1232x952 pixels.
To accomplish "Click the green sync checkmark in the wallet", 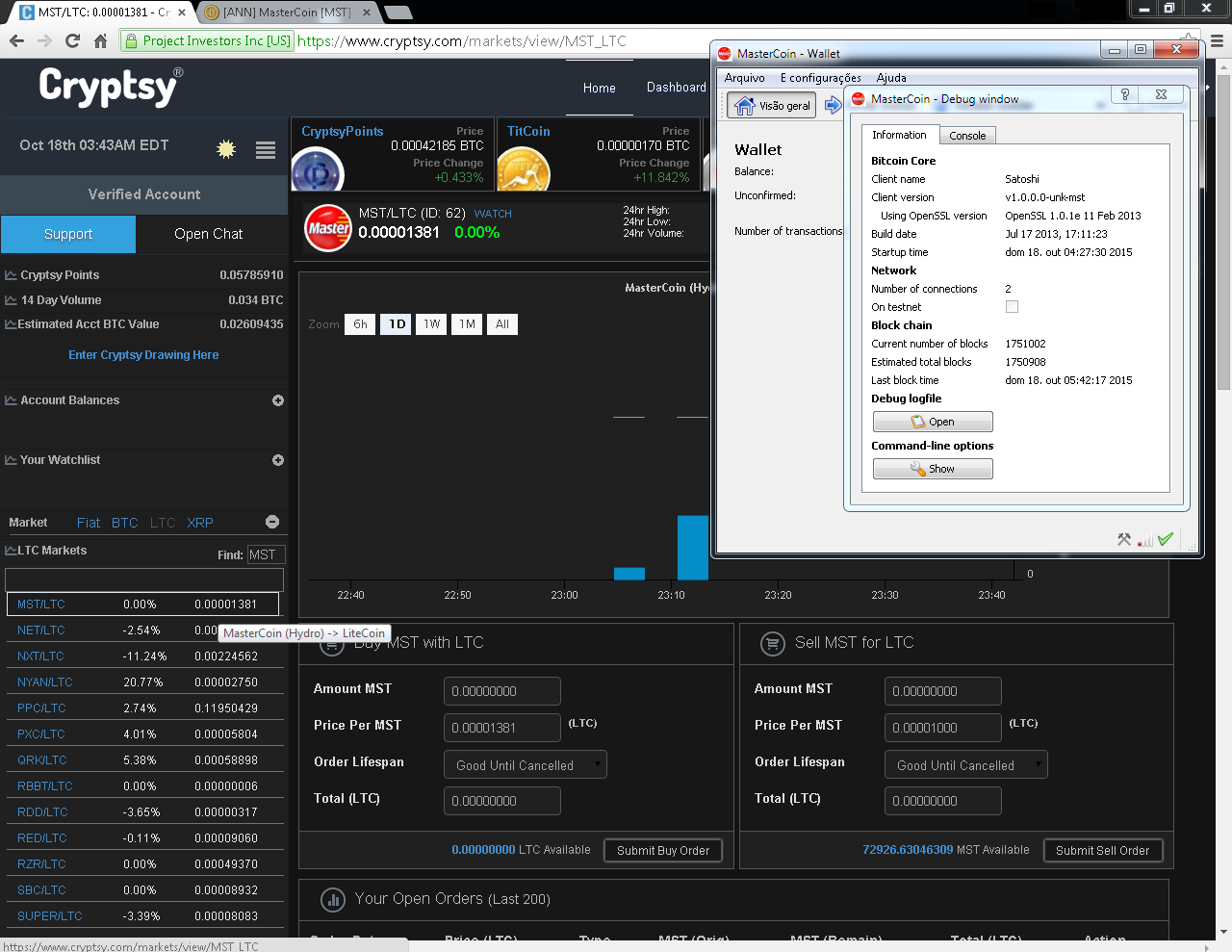I will [1166, 539].
